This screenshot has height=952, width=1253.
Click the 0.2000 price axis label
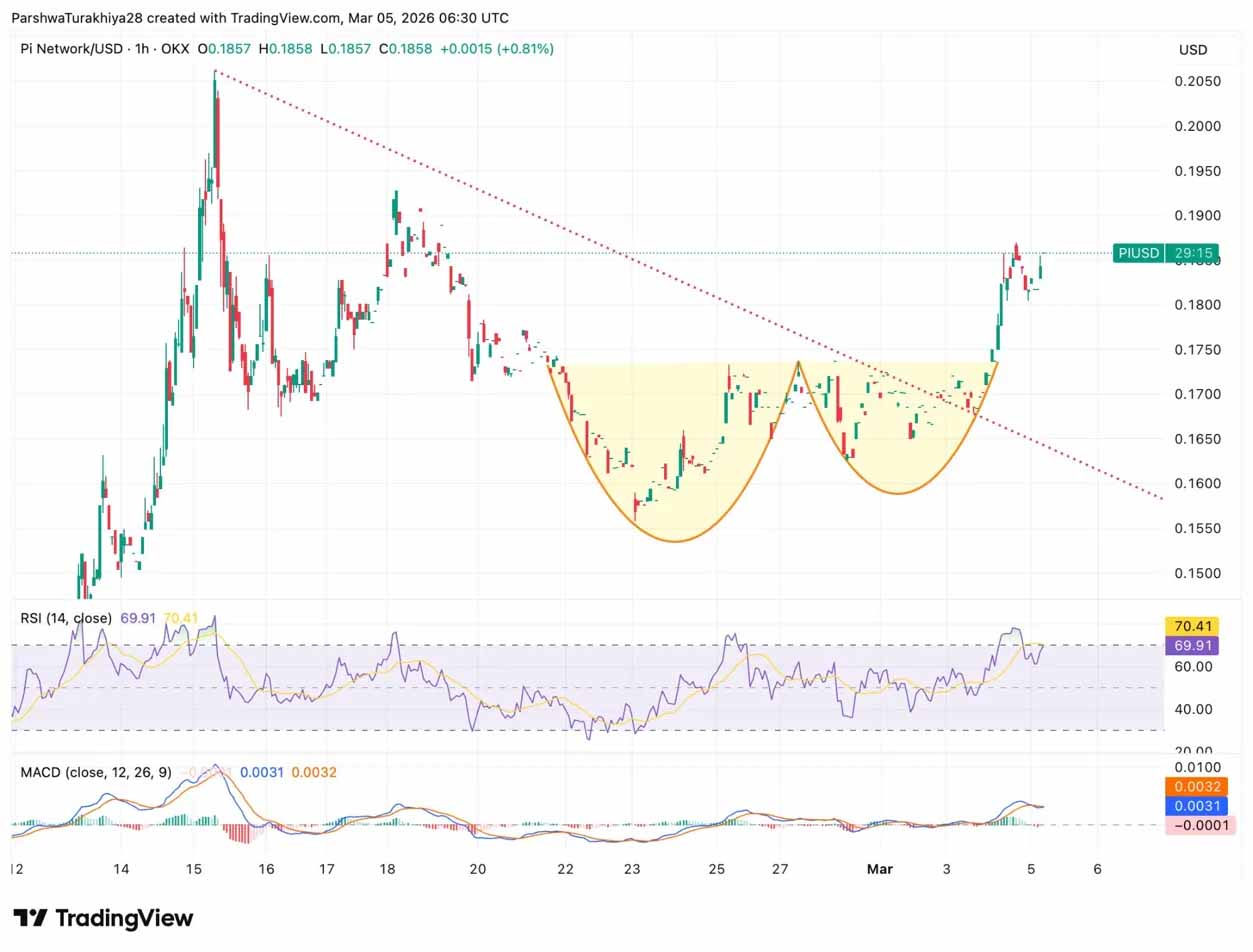1197,126
